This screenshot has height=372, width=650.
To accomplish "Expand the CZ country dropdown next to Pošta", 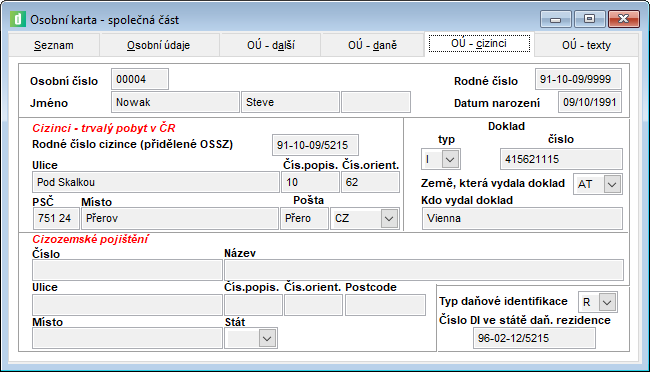I will point(388,219).
